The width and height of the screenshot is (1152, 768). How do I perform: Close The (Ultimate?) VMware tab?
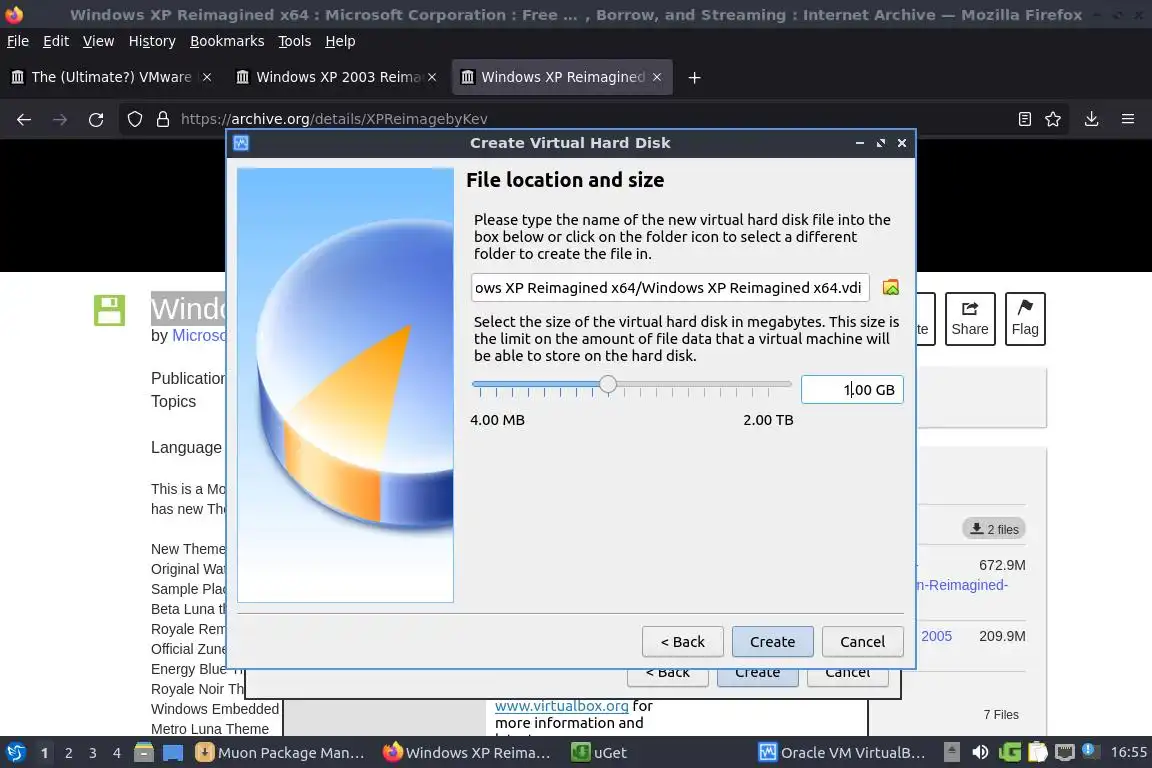207,77
